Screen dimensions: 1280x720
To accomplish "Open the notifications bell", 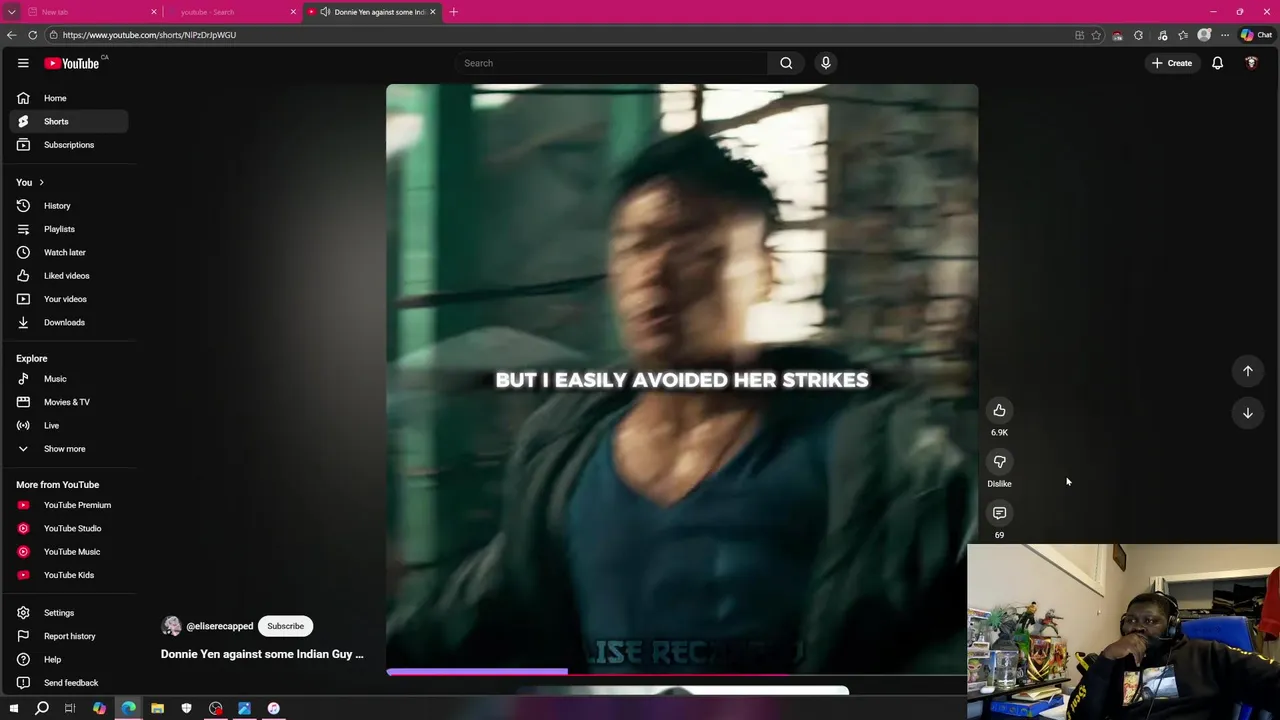I will [x=1217, y=63].
